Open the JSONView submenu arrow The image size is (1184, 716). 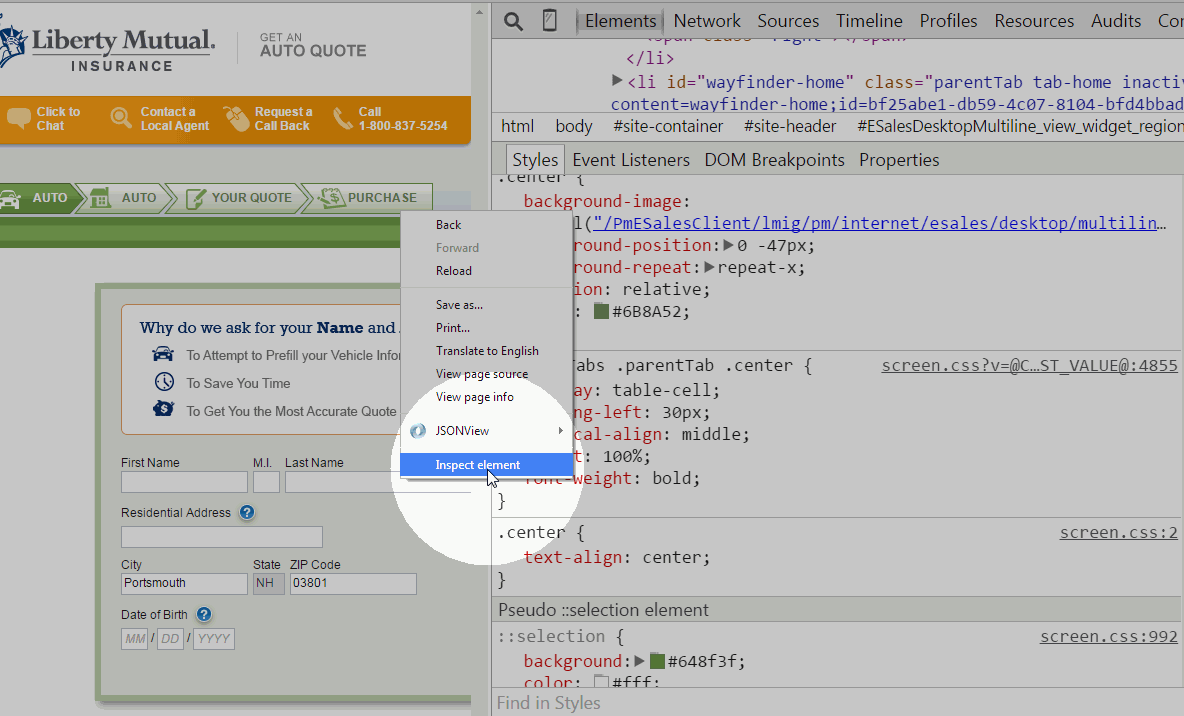point(560,431)
